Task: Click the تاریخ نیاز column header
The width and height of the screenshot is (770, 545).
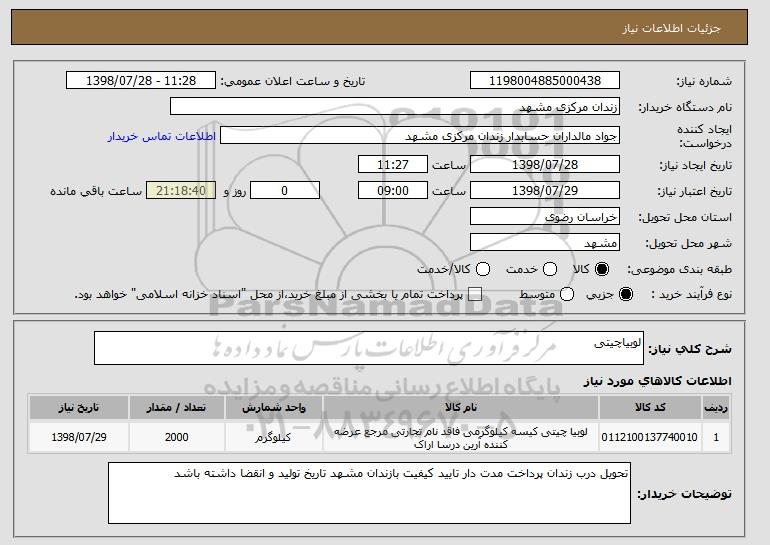Action: [x=79, y=408]
